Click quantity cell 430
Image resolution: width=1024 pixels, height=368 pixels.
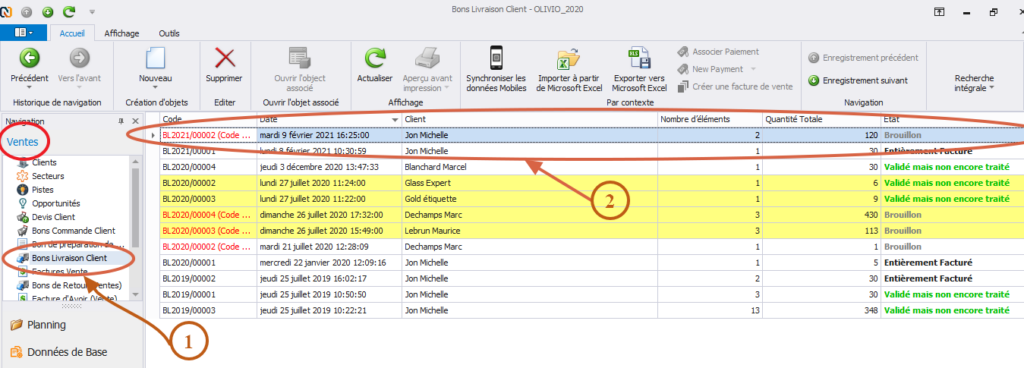coord(822,215)
